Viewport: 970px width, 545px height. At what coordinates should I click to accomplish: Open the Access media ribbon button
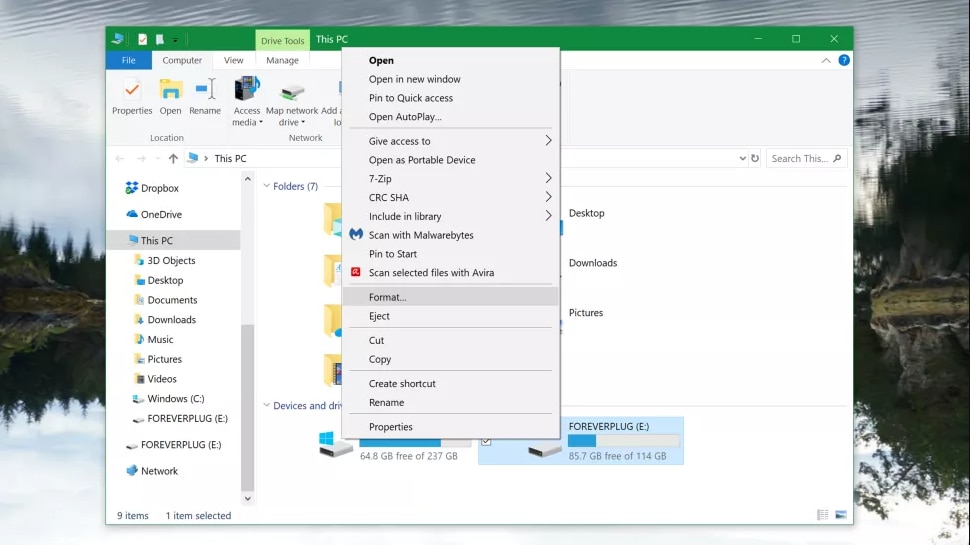247,102
